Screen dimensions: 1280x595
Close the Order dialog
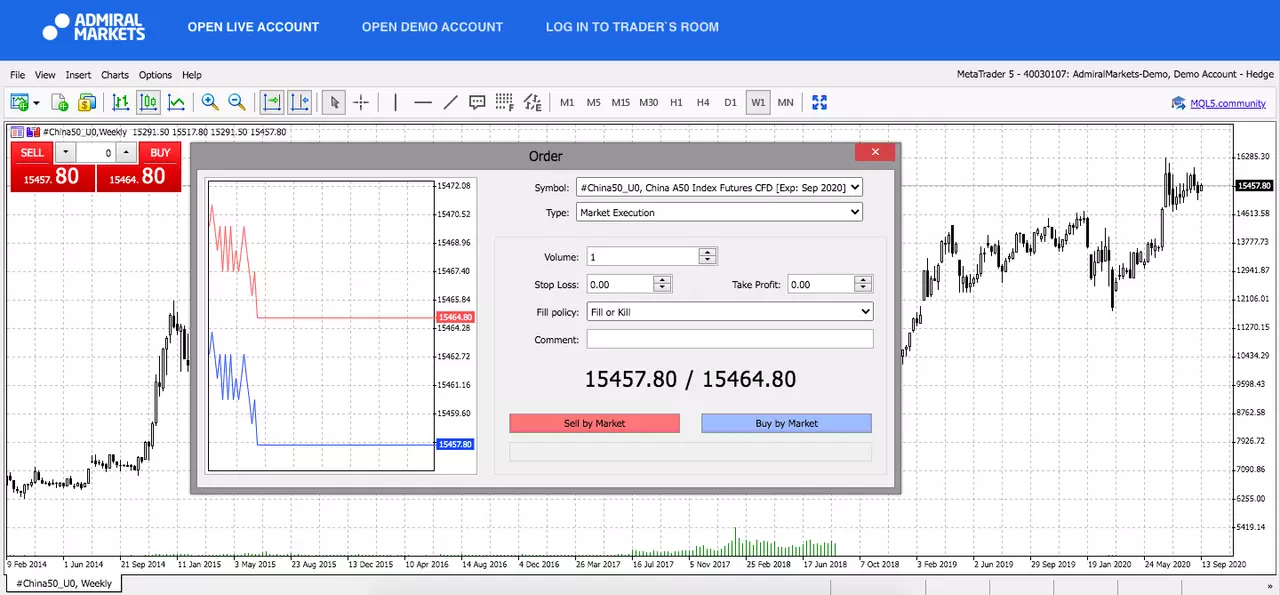point(875,152)
